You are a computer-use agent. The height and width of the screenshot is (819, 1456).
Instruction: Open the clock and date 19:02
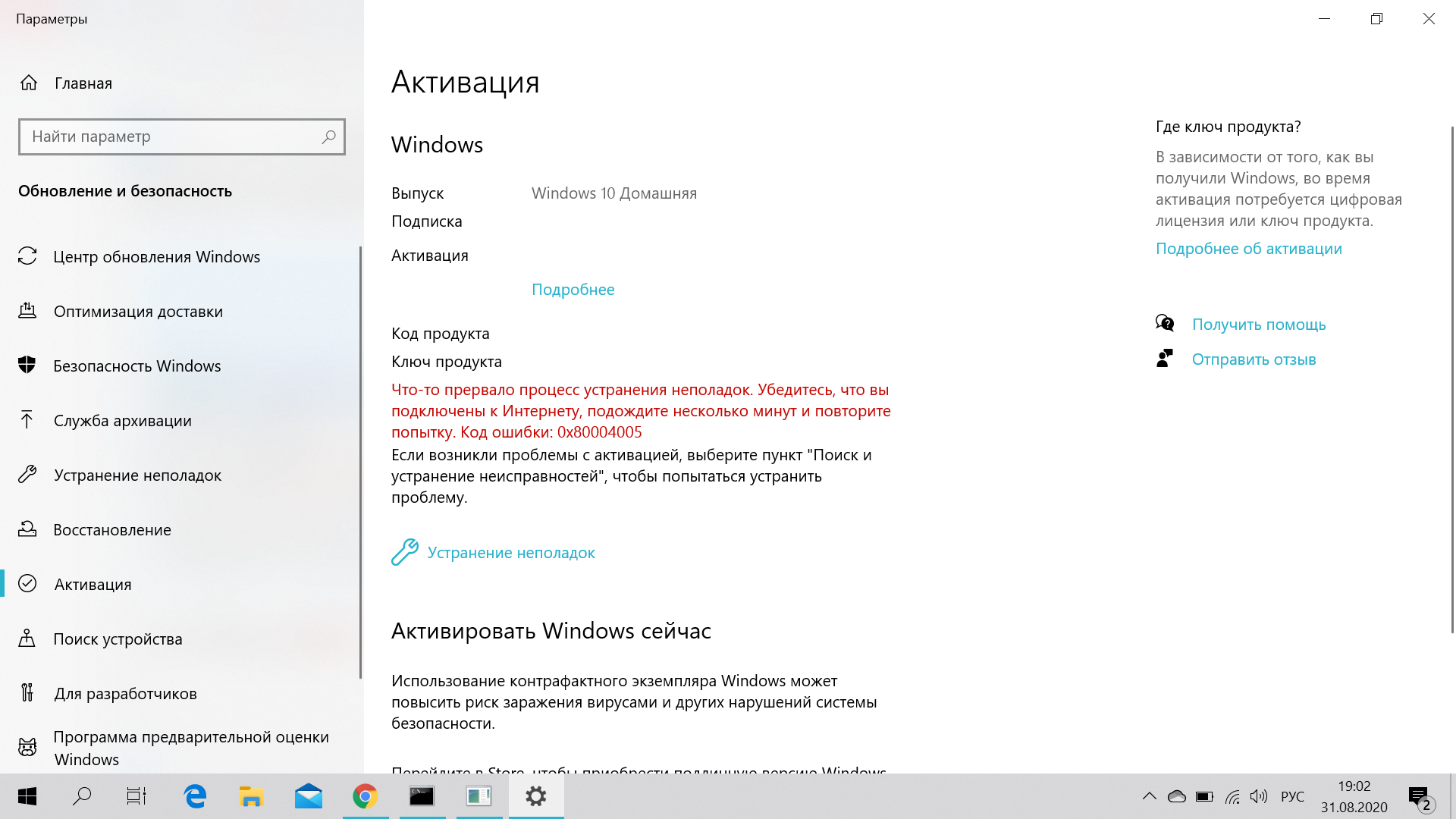[1354, 796]
